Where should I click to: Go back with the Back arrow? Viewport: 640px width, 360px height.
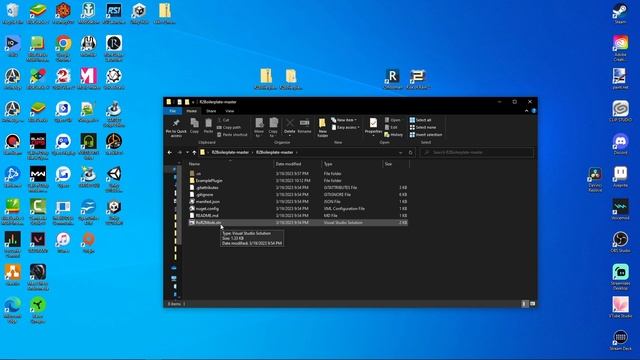point(170,153)
